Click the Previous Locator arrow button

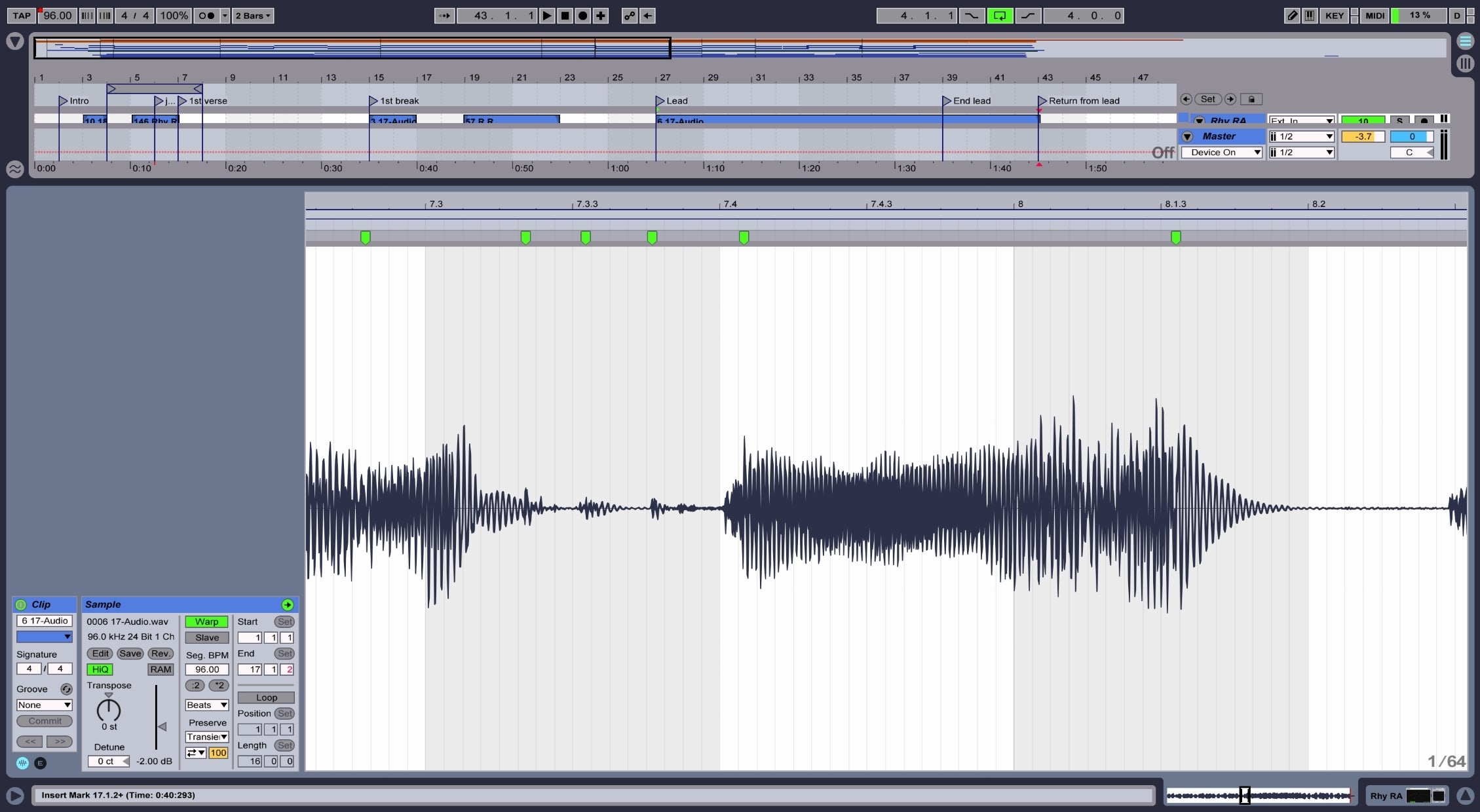[x=1186, y=100]
